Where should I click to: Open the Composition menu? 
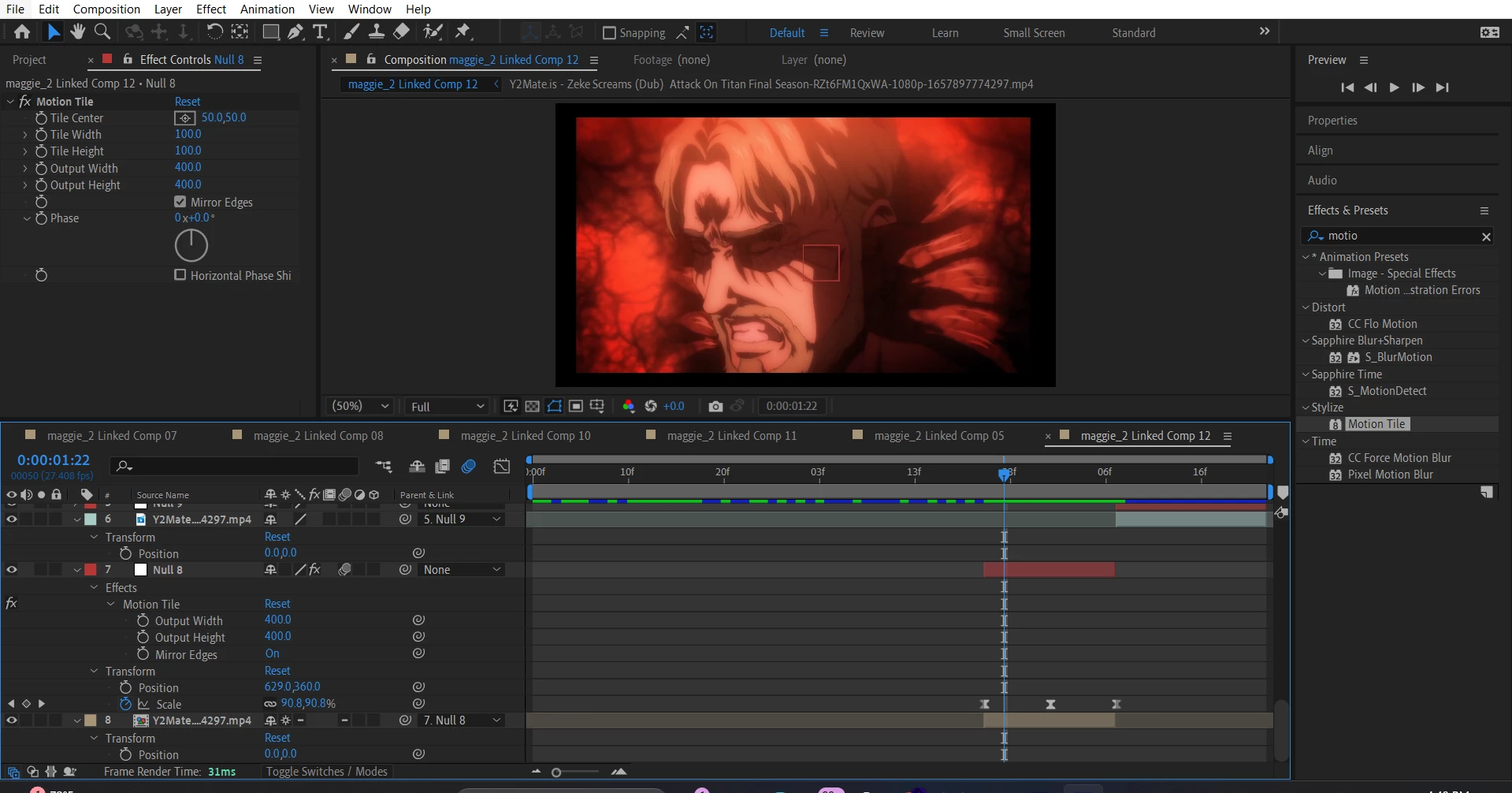point(106,9)
